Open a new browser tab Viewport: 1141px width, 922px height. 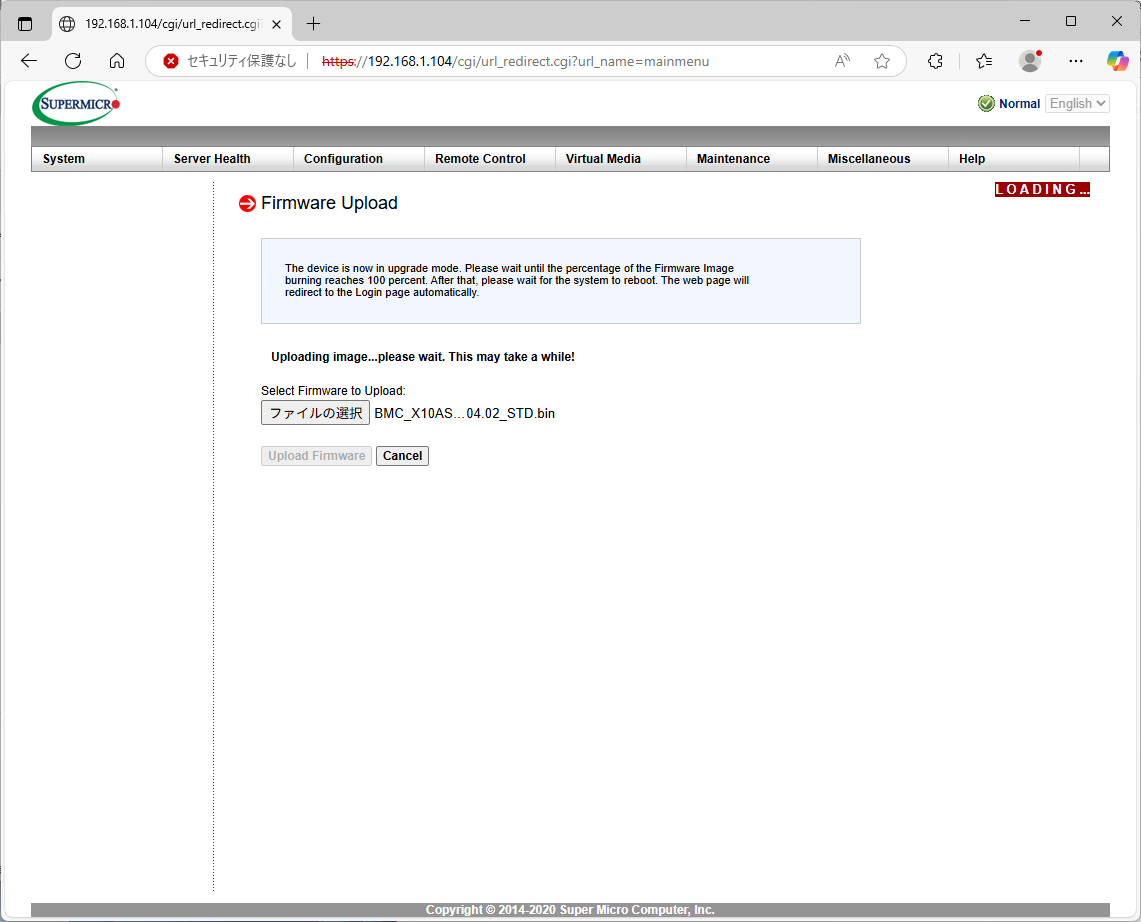tap(313, 23)
